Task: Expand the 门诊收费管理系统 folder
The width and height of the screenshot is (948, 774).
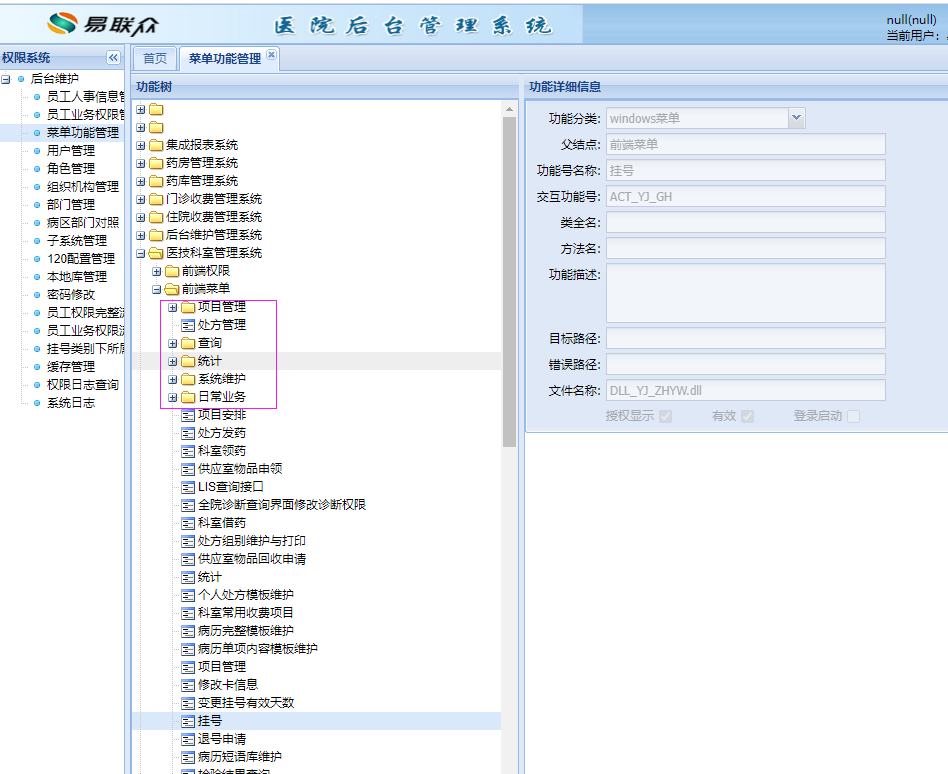Action: point(140,200)
